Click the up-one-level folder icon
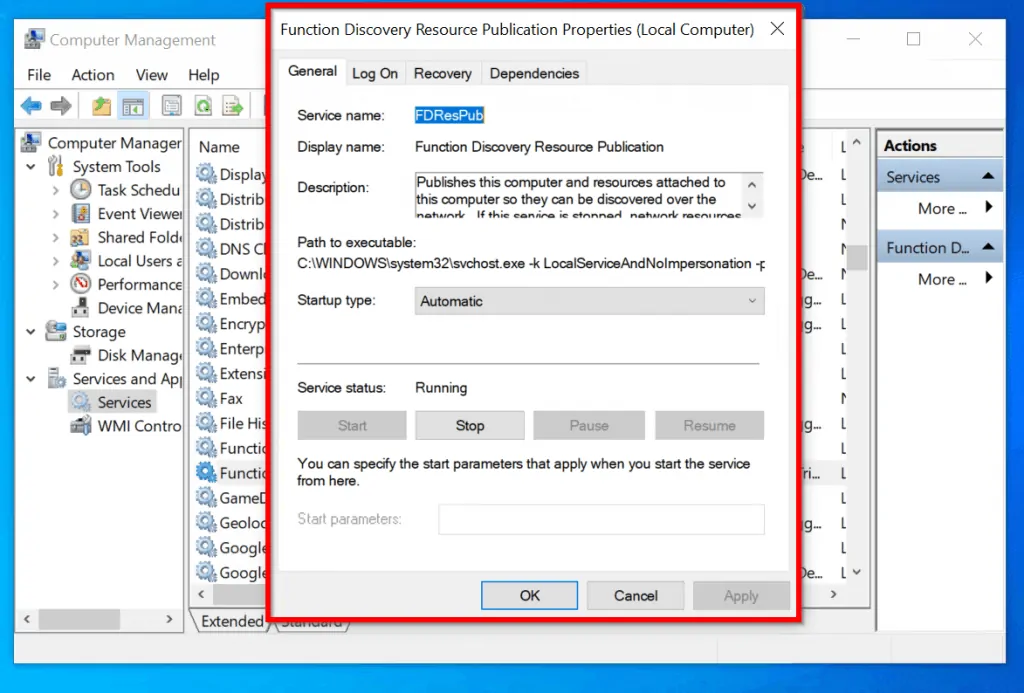This screenshot has width=1024, height=693. coord(102,105)
